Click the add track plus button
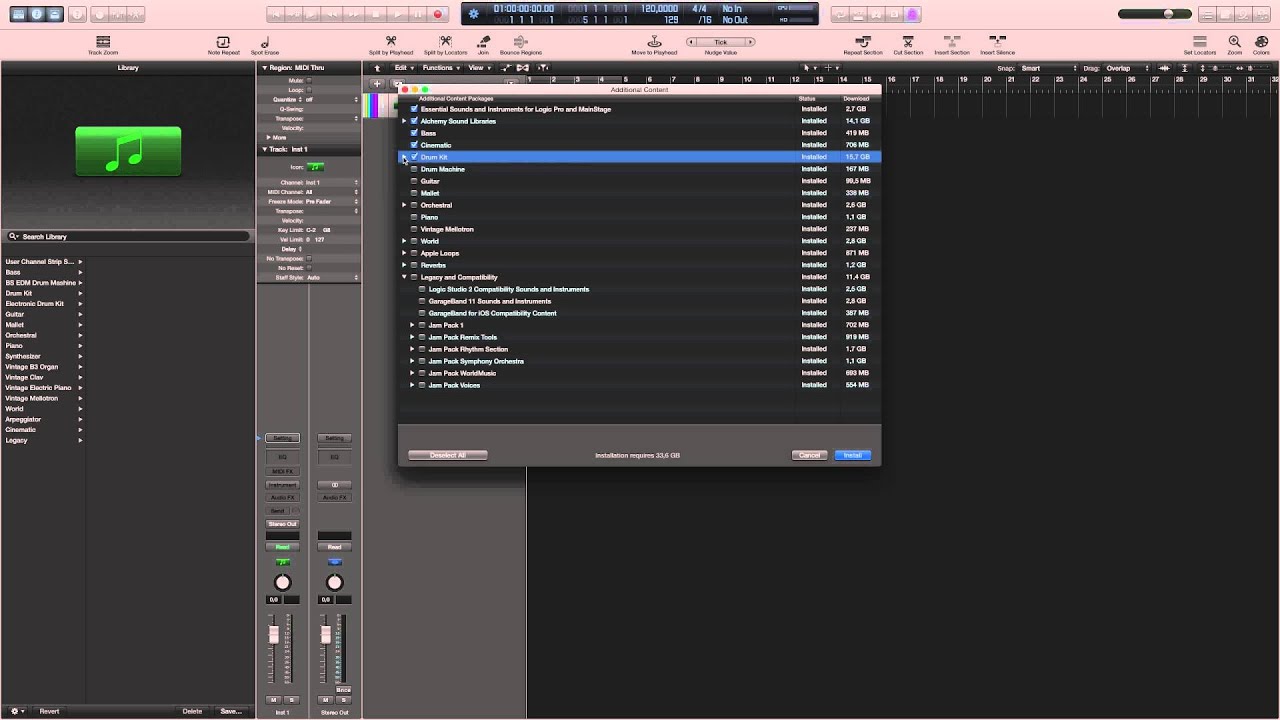The image size is (1280, 720). point(377,84)
